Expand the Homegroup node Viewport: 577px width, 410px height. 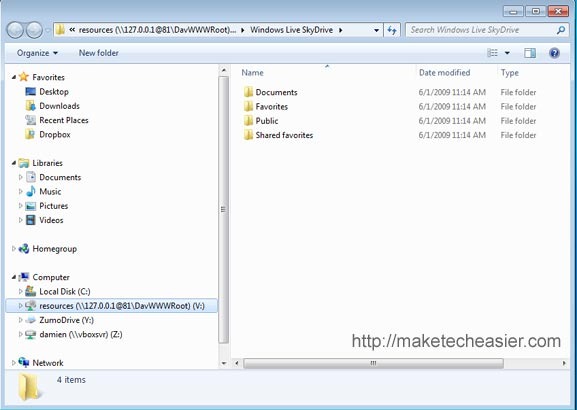(14, 249)
